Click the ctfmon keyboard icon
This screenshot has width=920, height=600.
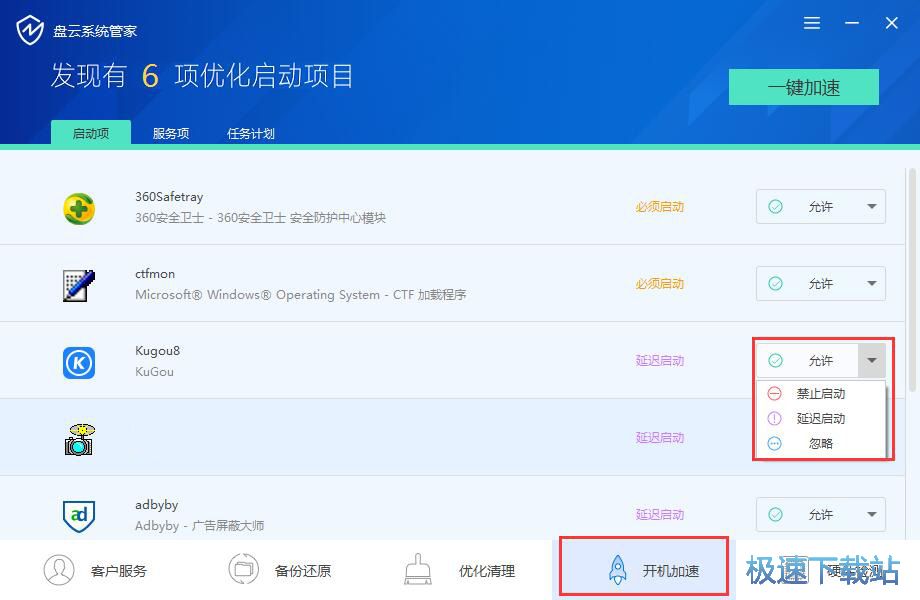(79, 283)
